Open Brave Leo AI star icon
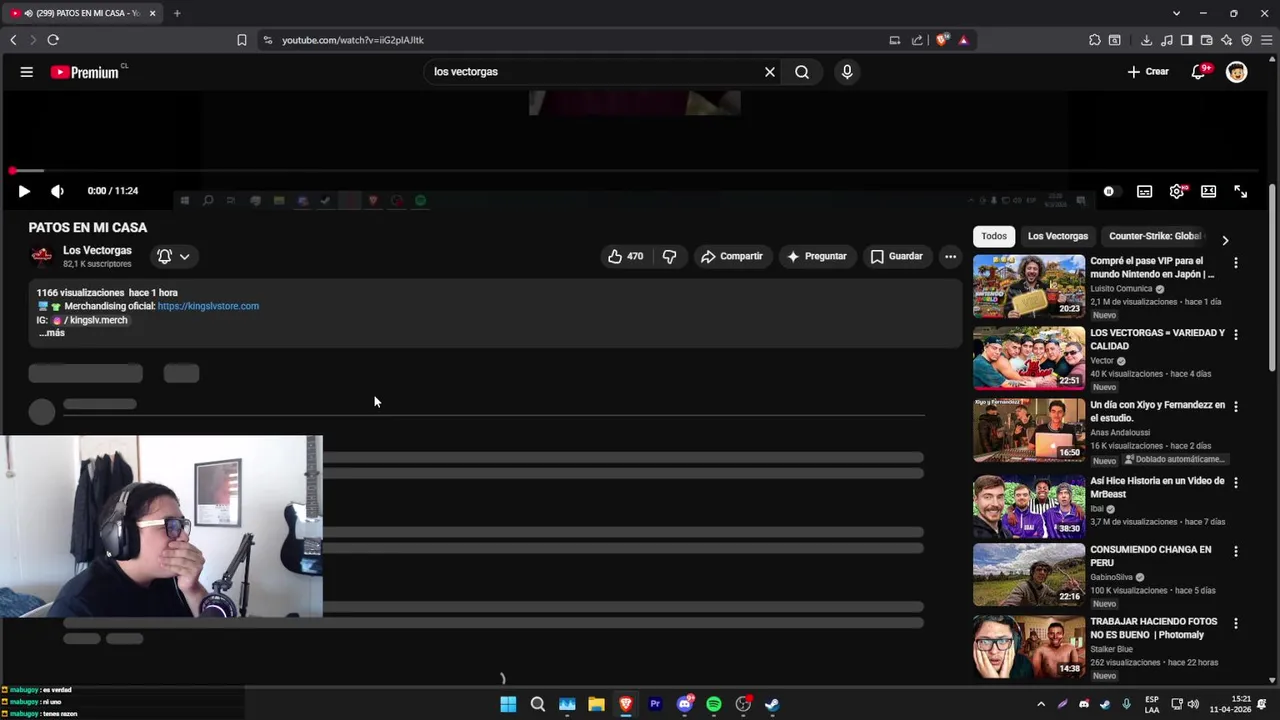Image resolution: width=1280 pixels, height=720 pixels. point(1226,40)
